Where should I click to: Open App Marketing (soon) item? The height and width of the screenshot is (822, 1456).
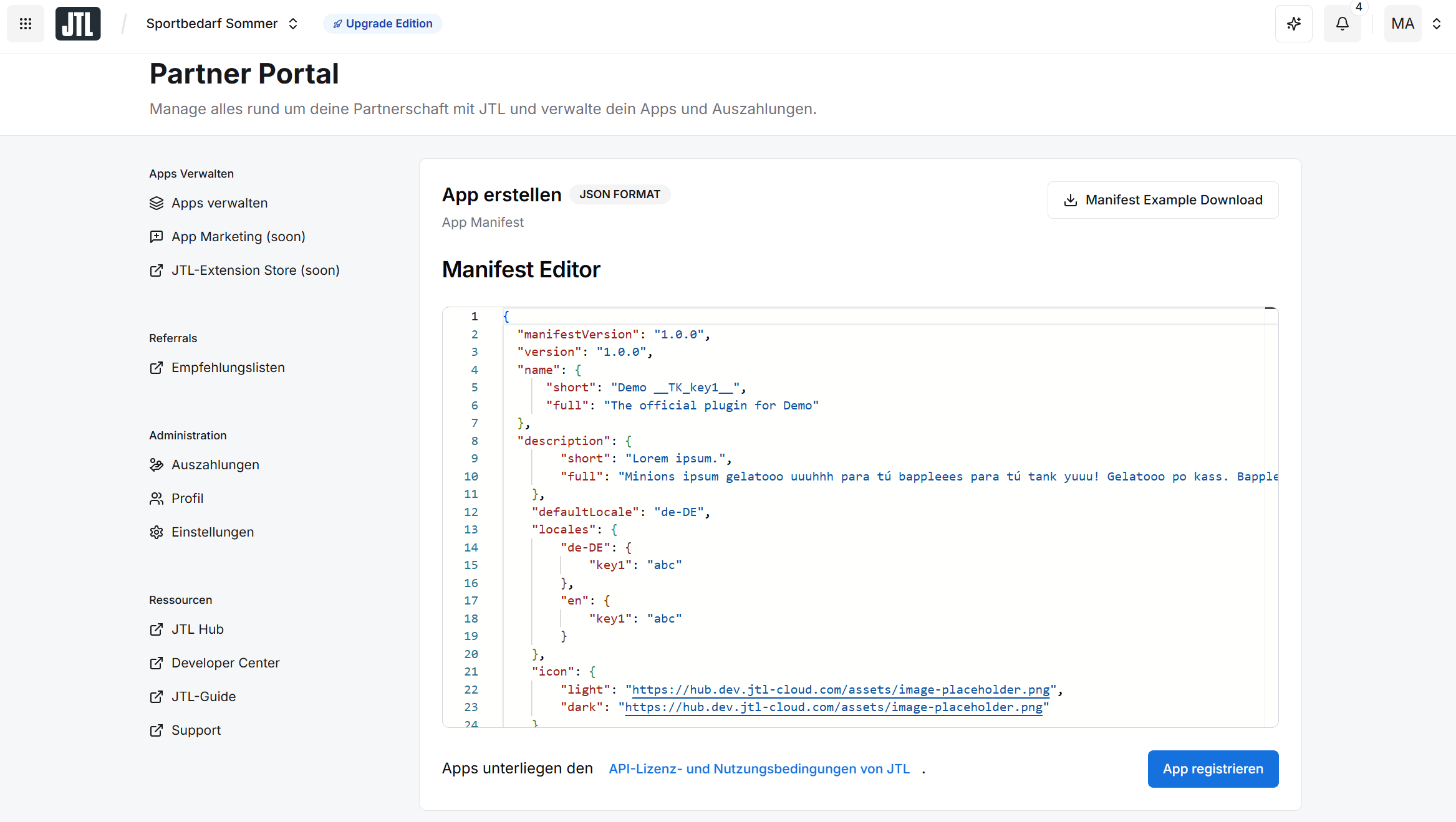pos(238,237)
